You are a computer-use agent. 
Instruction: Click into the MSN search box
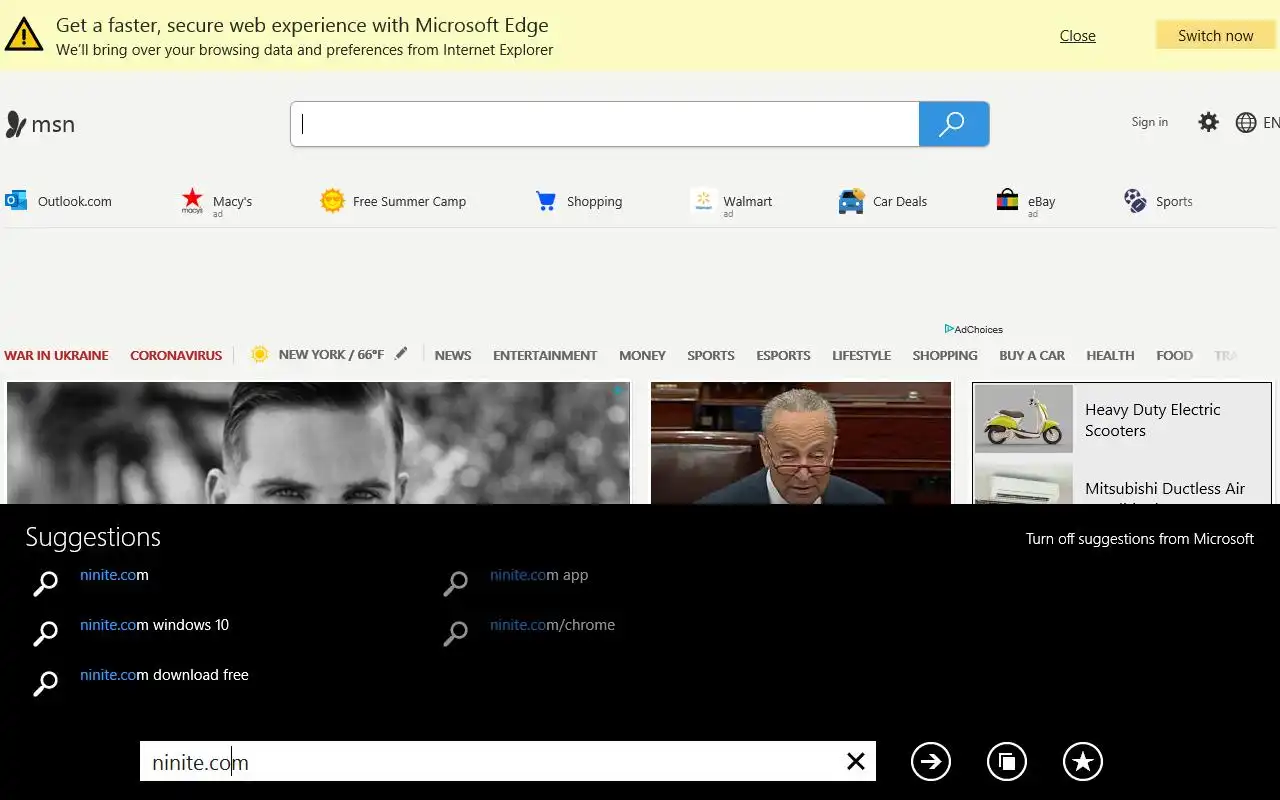pos(605,124)
